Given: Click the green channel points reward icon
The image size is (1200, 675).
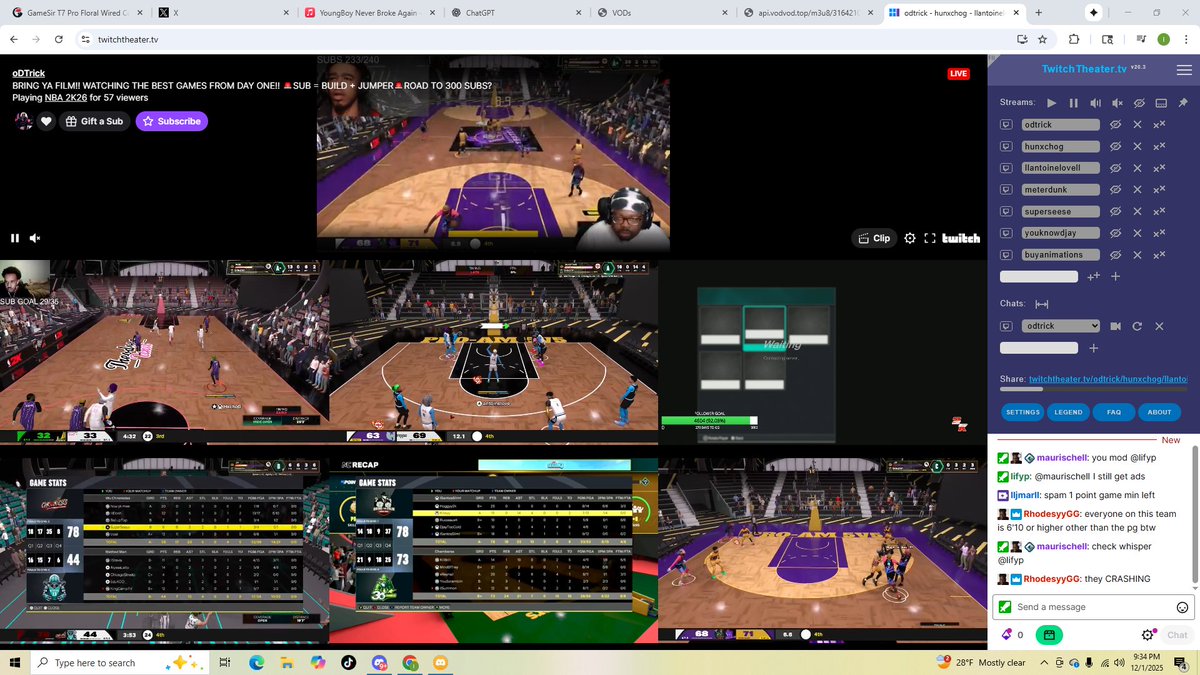Looking at the screenshot, I should point(1048,635).
